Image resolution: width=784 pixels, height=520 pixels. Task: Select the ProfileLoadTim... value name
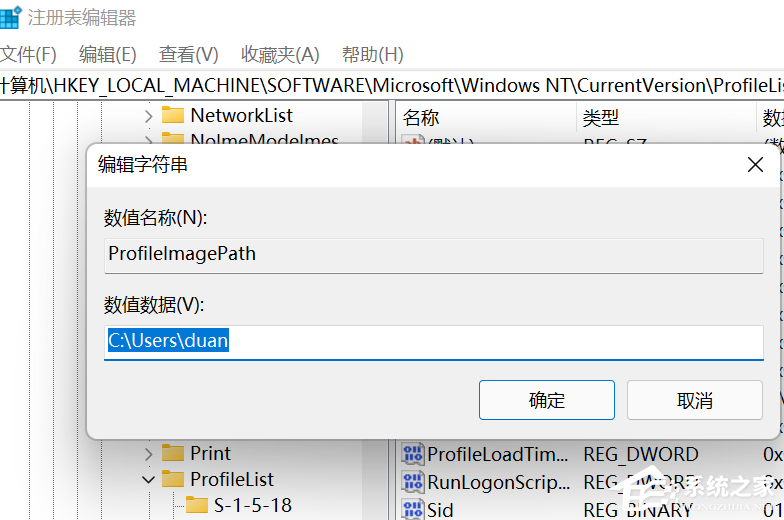pos(498,454)
